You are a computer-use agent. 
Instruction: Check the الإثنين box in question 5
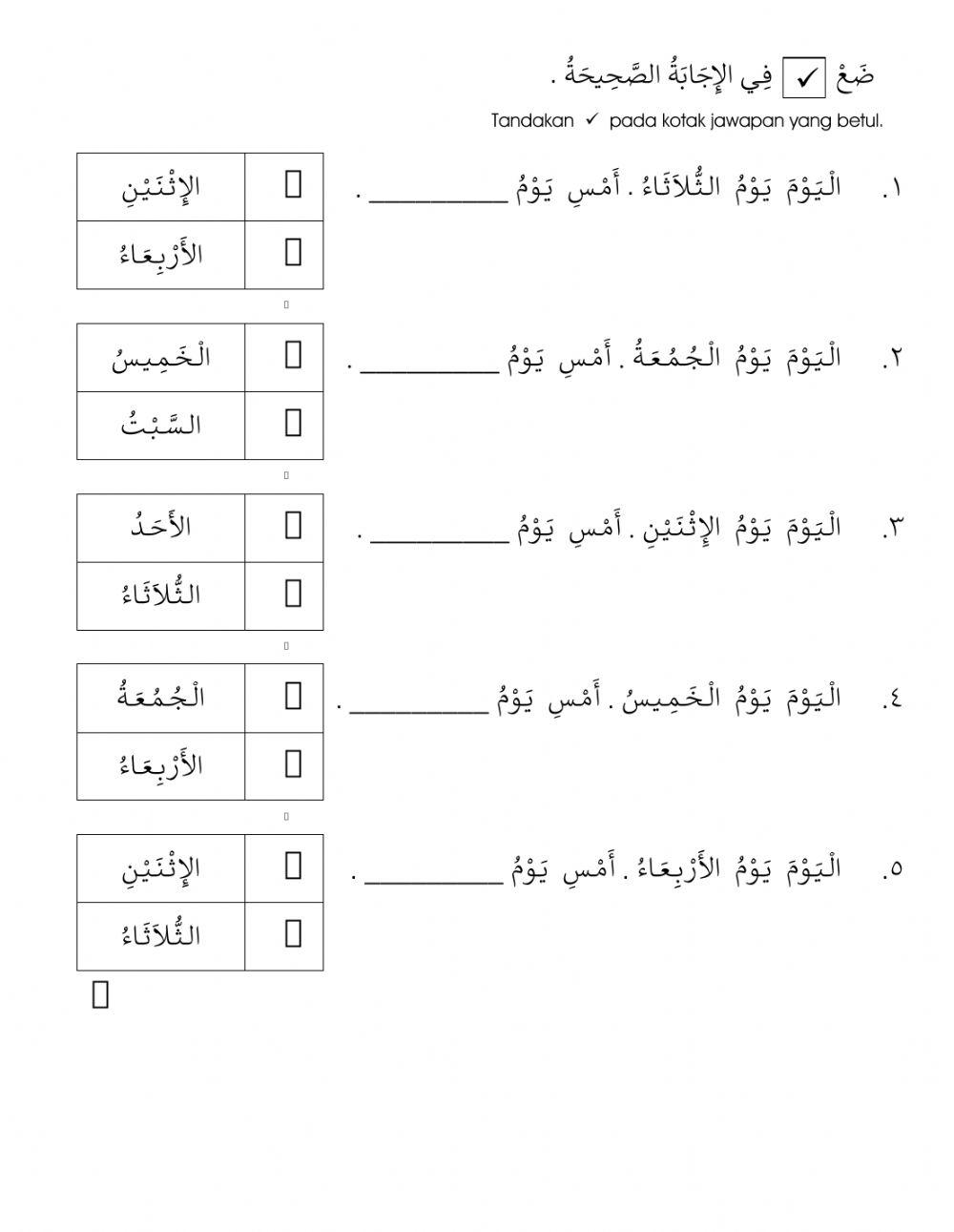293,866
